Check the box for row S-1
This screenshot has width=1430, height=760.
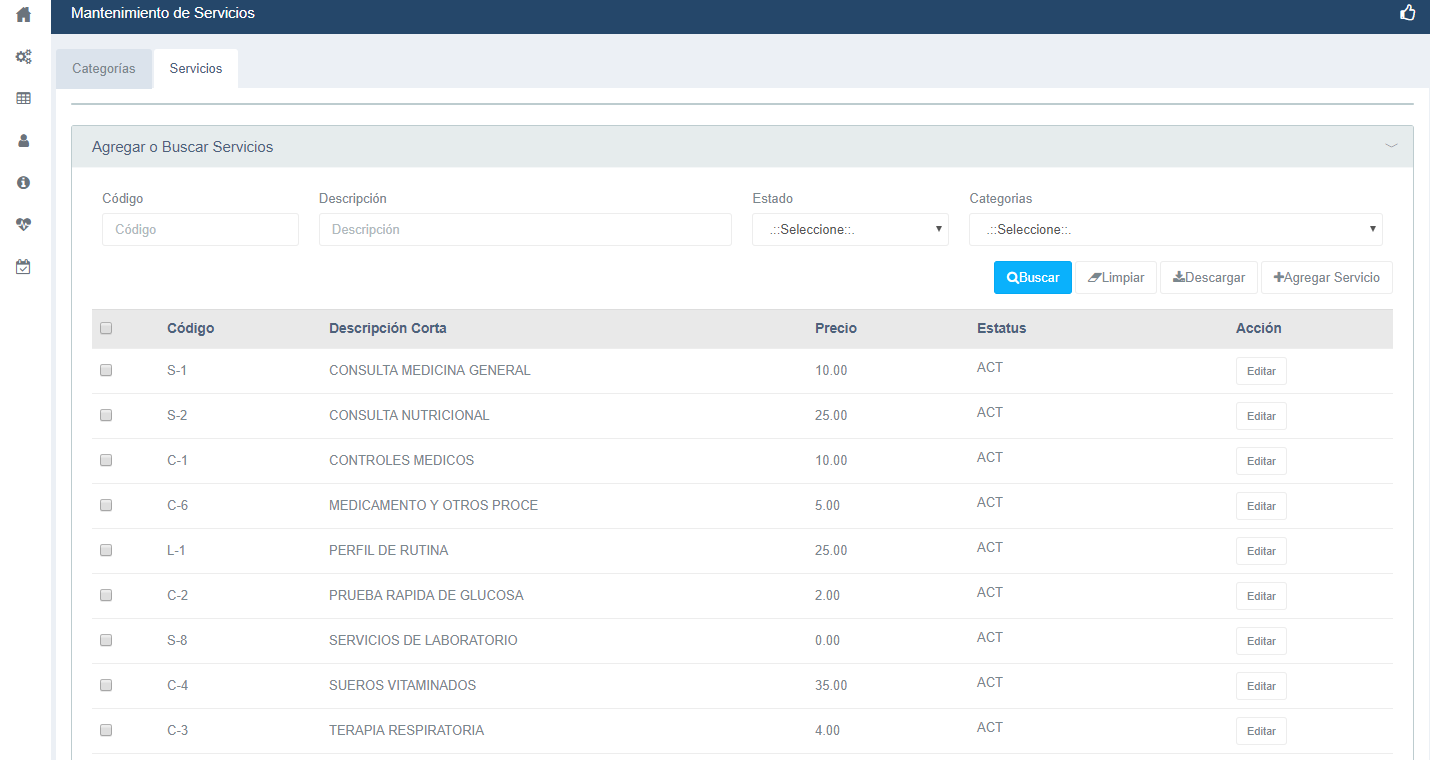click(x=106, y=370)
